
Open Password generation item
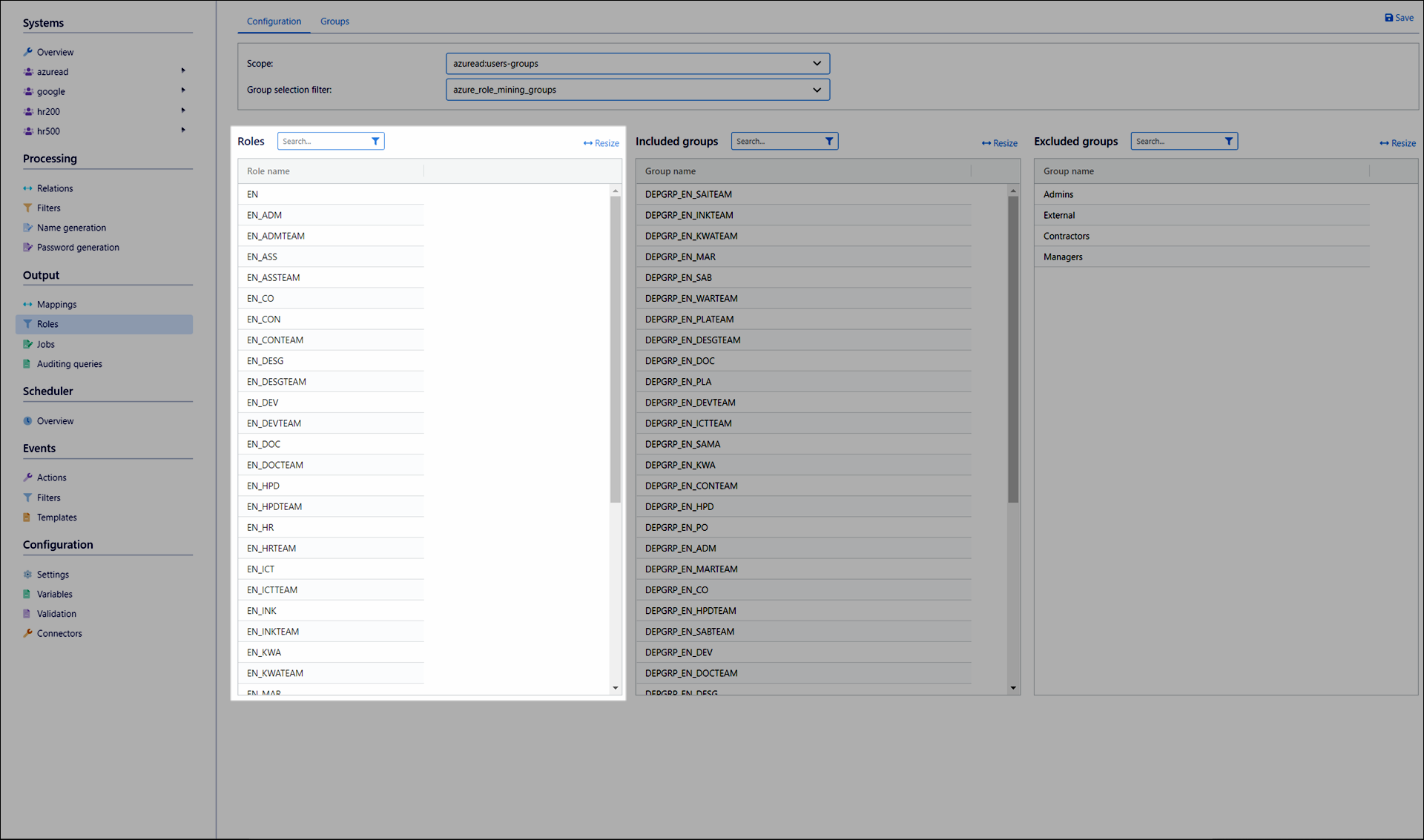click(77, 248)
